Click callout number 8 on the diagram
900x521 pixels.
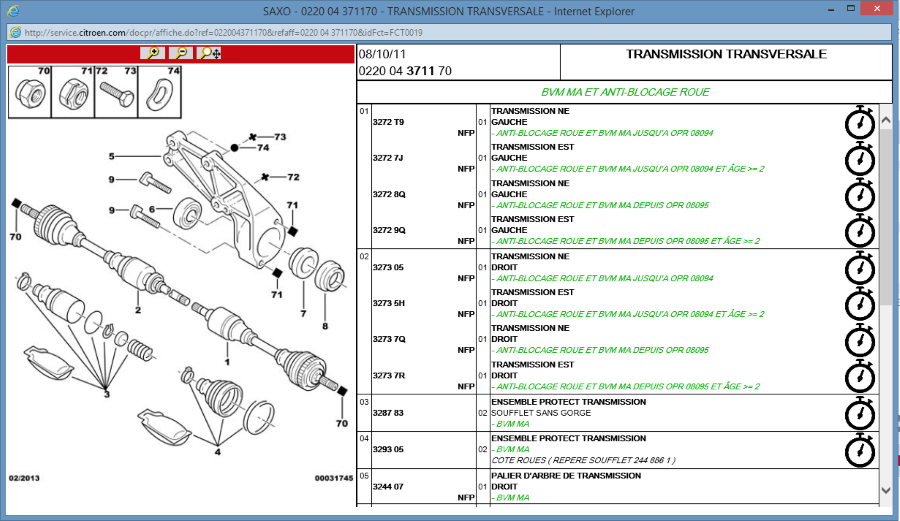pyautogui.click(x=325, y=326)
